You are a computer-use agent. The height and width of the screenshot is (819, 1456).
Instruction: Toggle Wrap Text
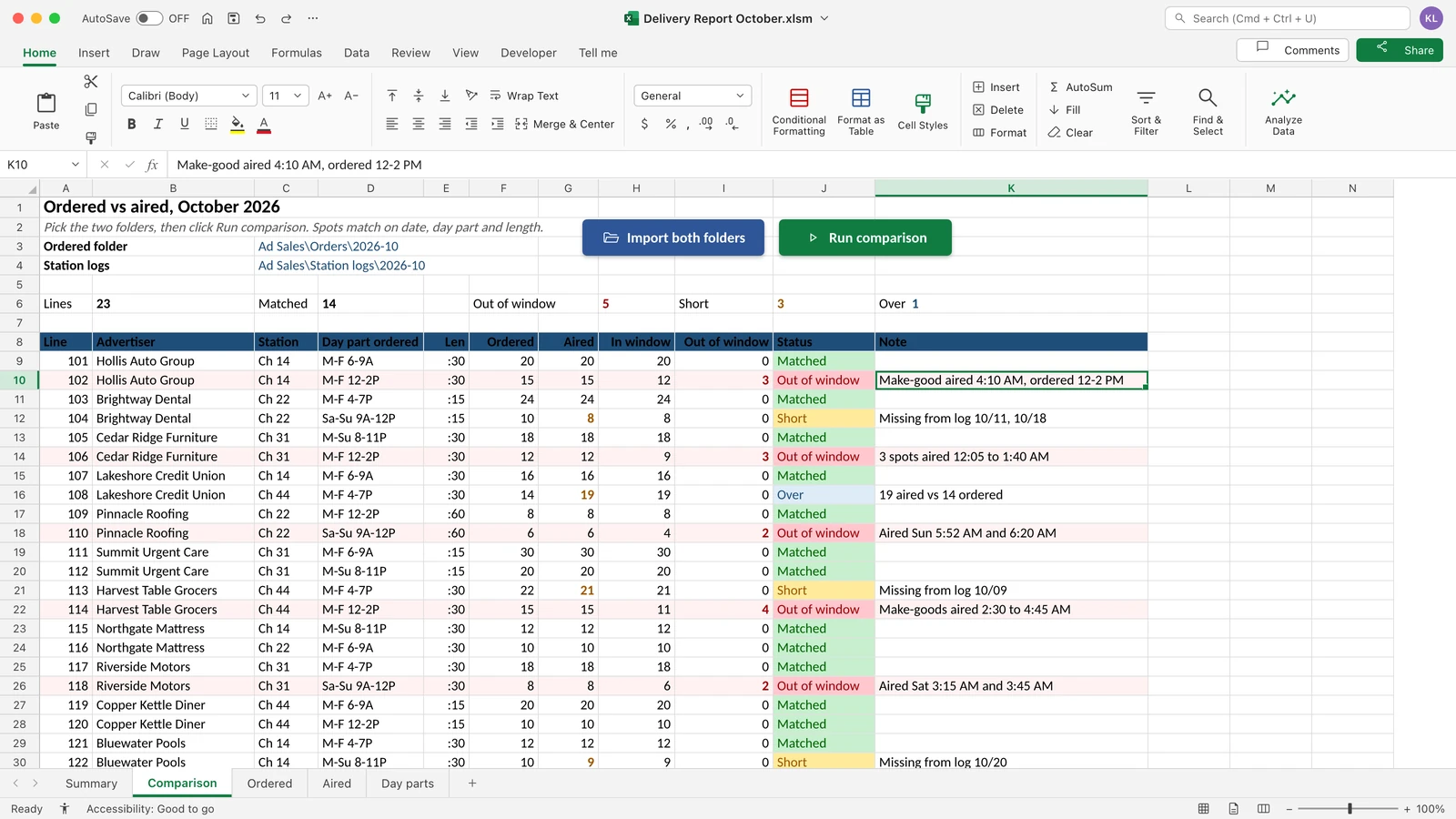524,96
